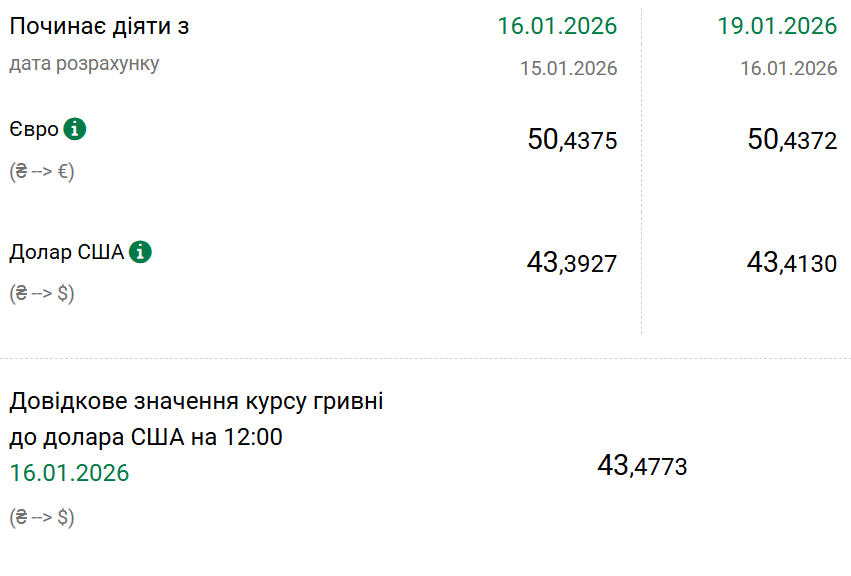Viewport: 851px width, 576px height.
Task: Select the grey calculation date 16.01.2026
Action: (788, 69)
